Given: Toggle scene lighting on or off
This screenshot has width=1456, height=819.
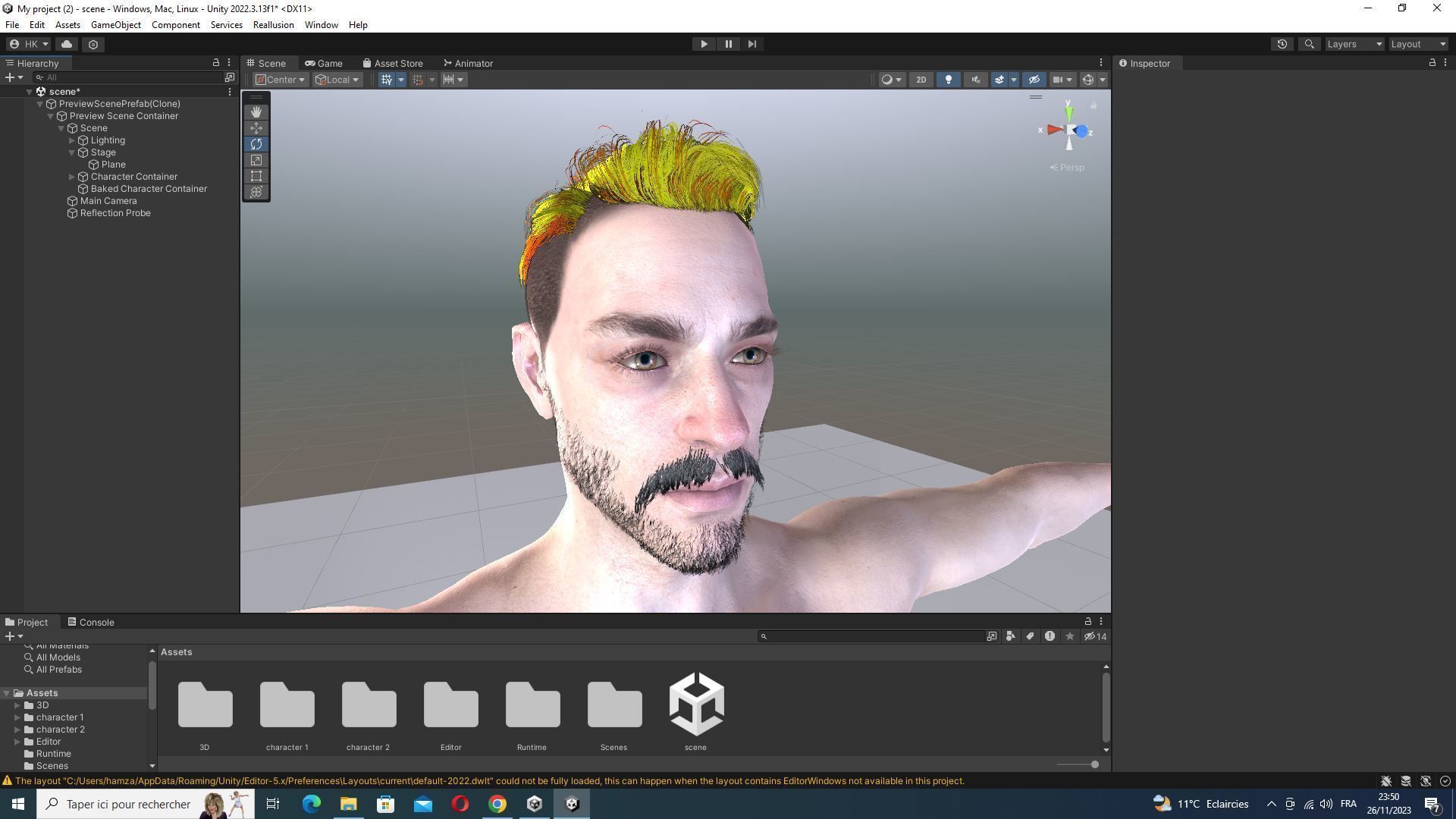Looking at the screenshot, I should pos(948,80).
